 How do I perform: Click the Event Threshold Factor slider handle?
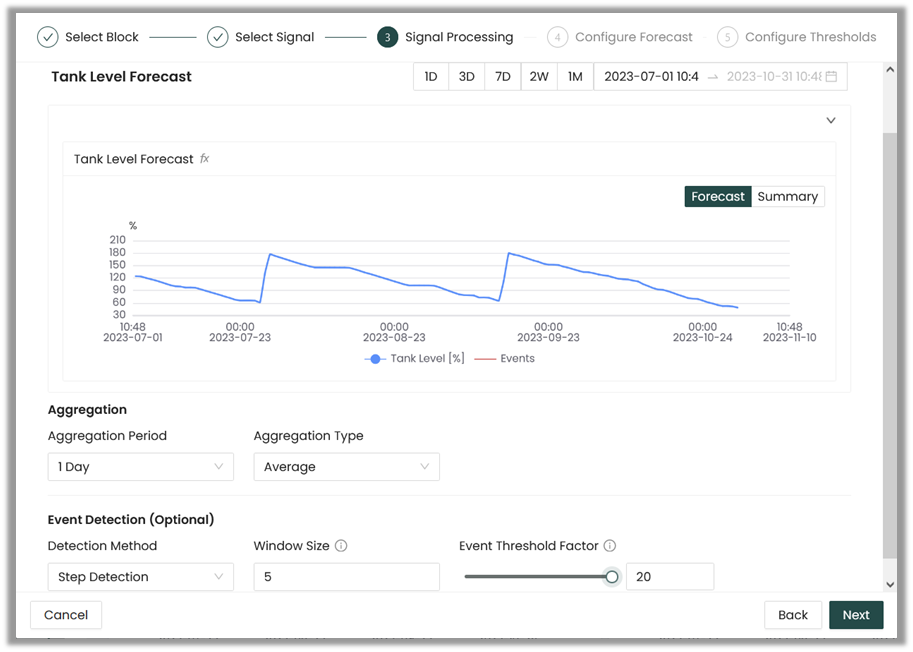[612, 577]
